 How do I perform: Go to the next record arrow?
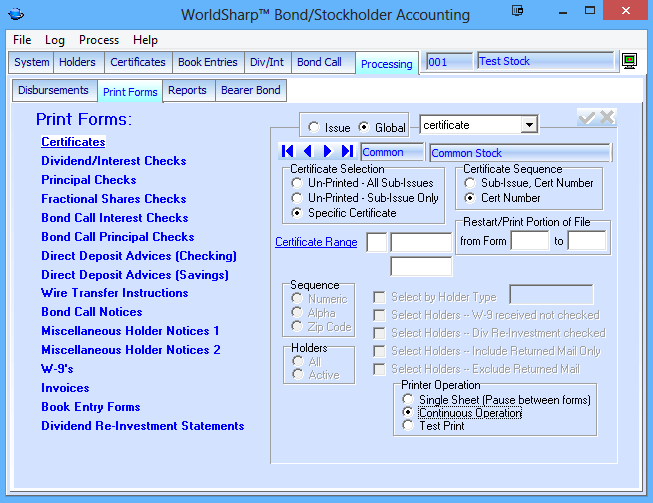pyautogui.click(x=327, y=152)
